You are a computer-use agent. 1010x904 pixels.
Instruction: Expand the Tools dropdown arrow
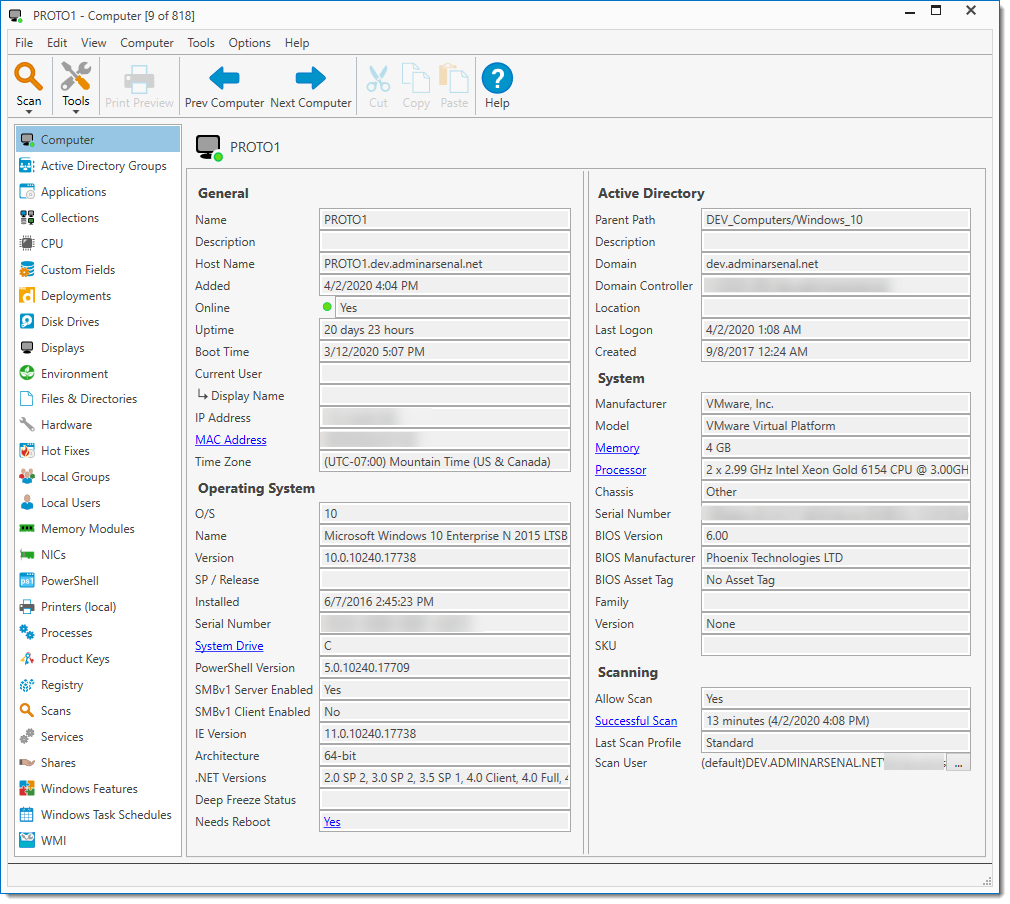76,112
